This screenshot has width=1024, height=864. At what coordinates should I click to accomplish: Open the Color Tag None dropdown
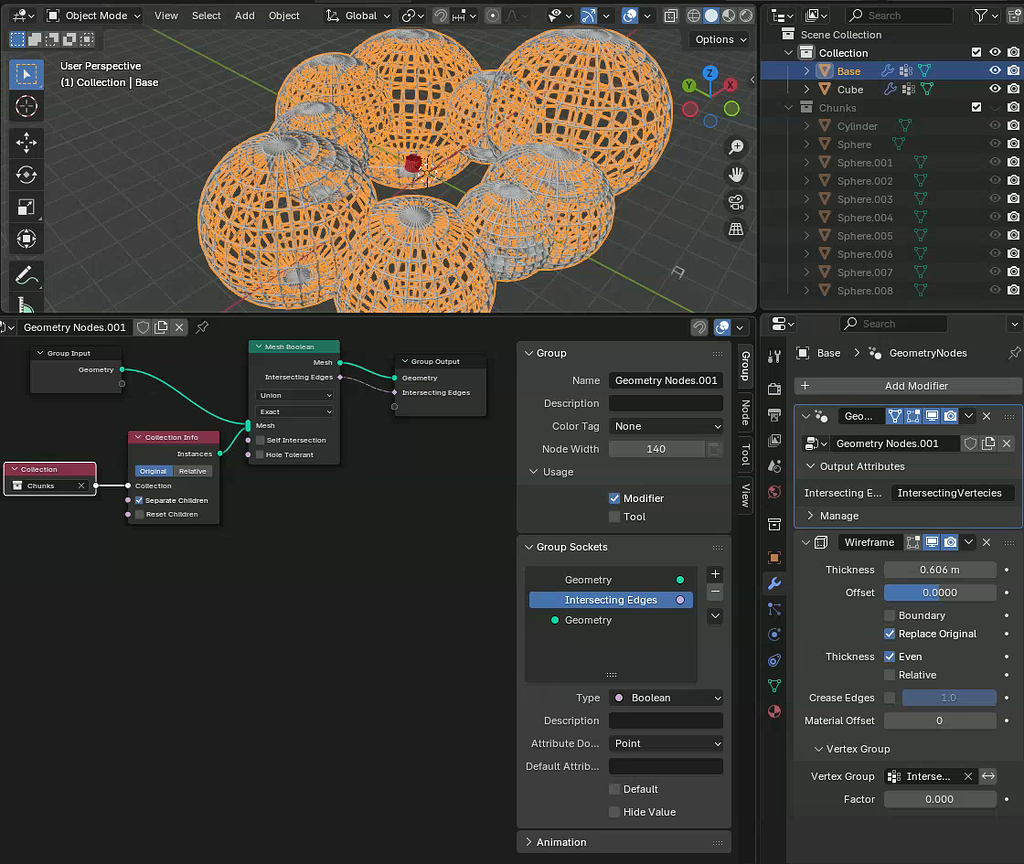(x=666, y=426)
